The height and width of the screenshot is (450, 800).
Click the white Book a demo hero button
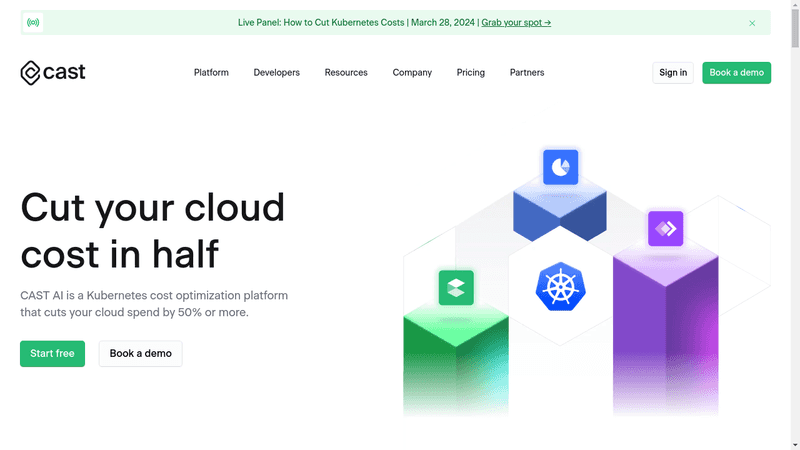point(140,354)
